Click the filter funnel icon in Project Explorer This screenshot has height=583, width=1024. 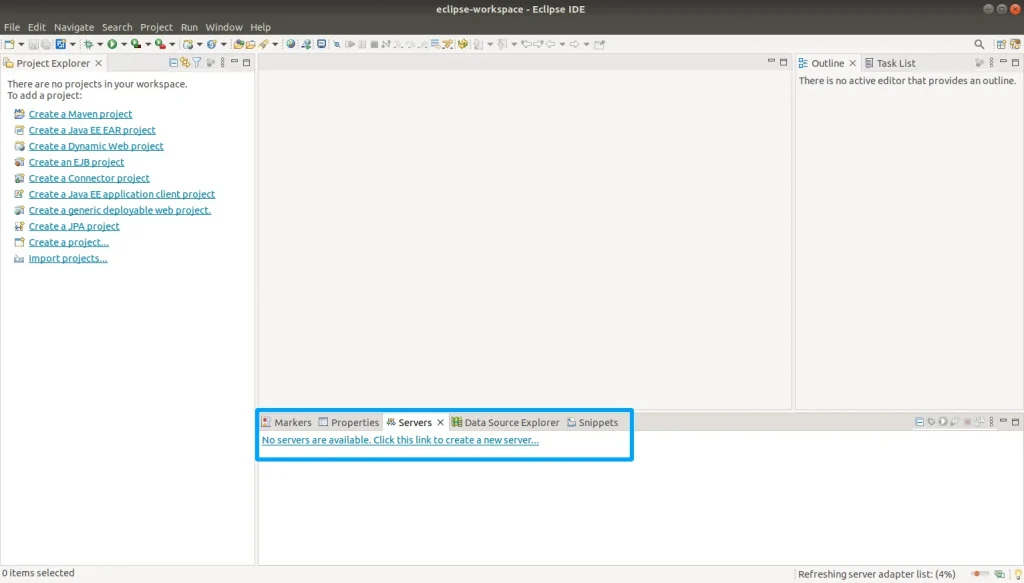[x=197, y=63]
